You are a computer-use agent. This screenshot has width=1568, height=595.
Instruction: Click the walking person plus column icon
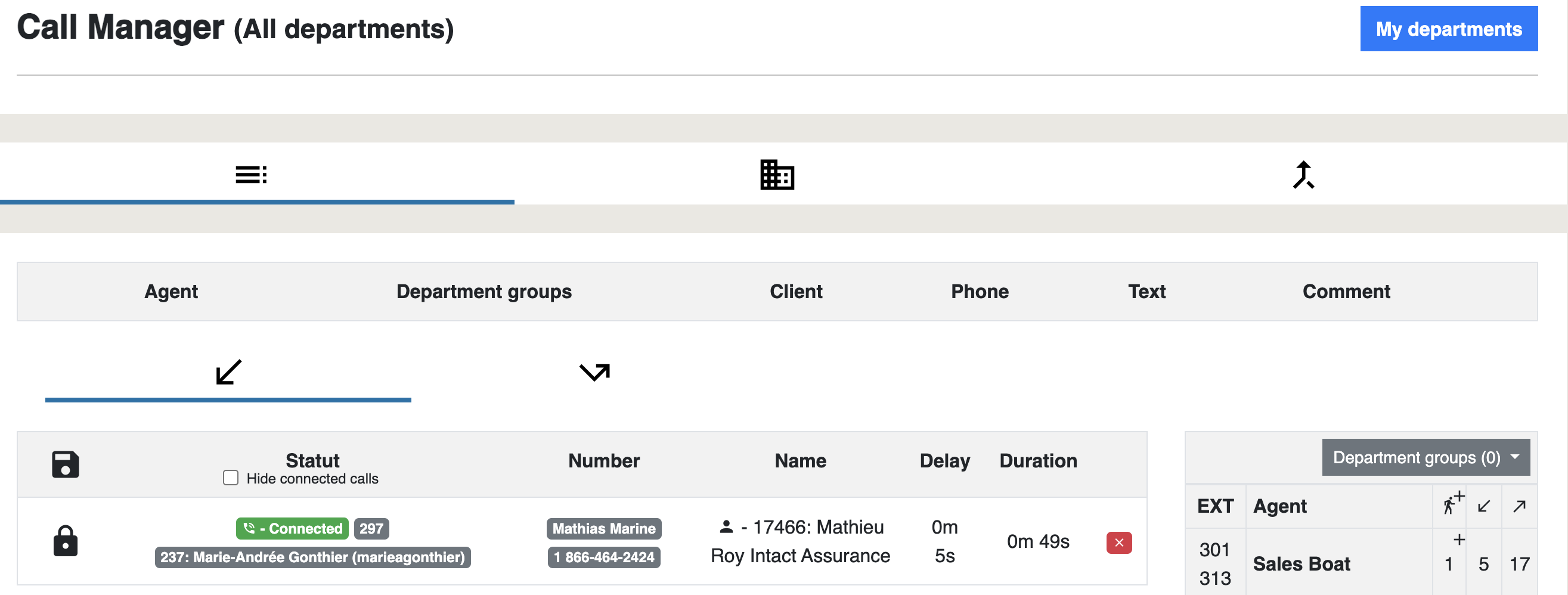pos(1451,505)
